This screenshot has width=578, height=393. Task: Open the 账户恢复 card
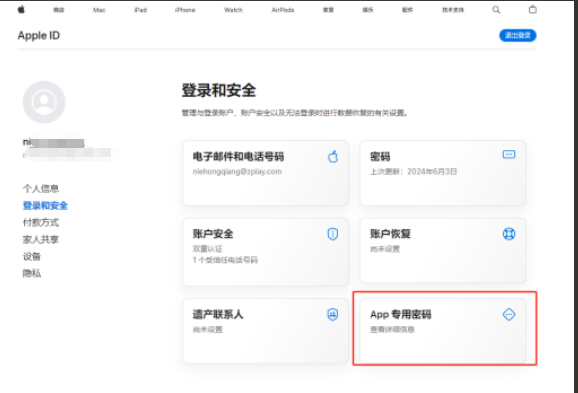443,250
